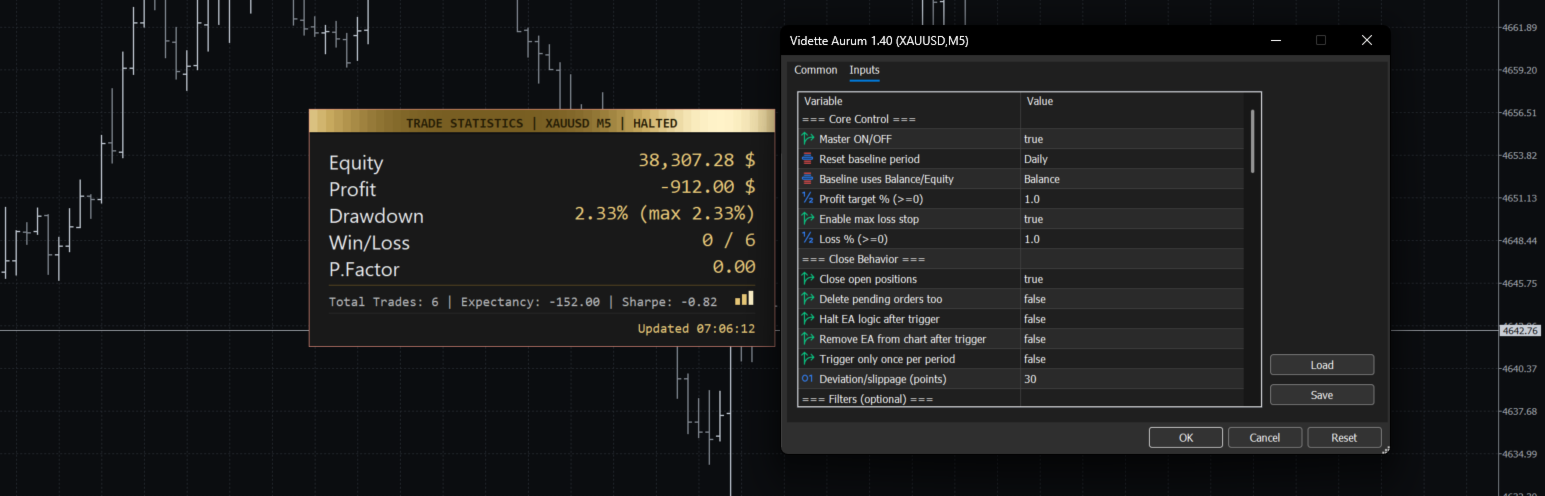Click the Reset baseline period enum icon

point(808,159)
